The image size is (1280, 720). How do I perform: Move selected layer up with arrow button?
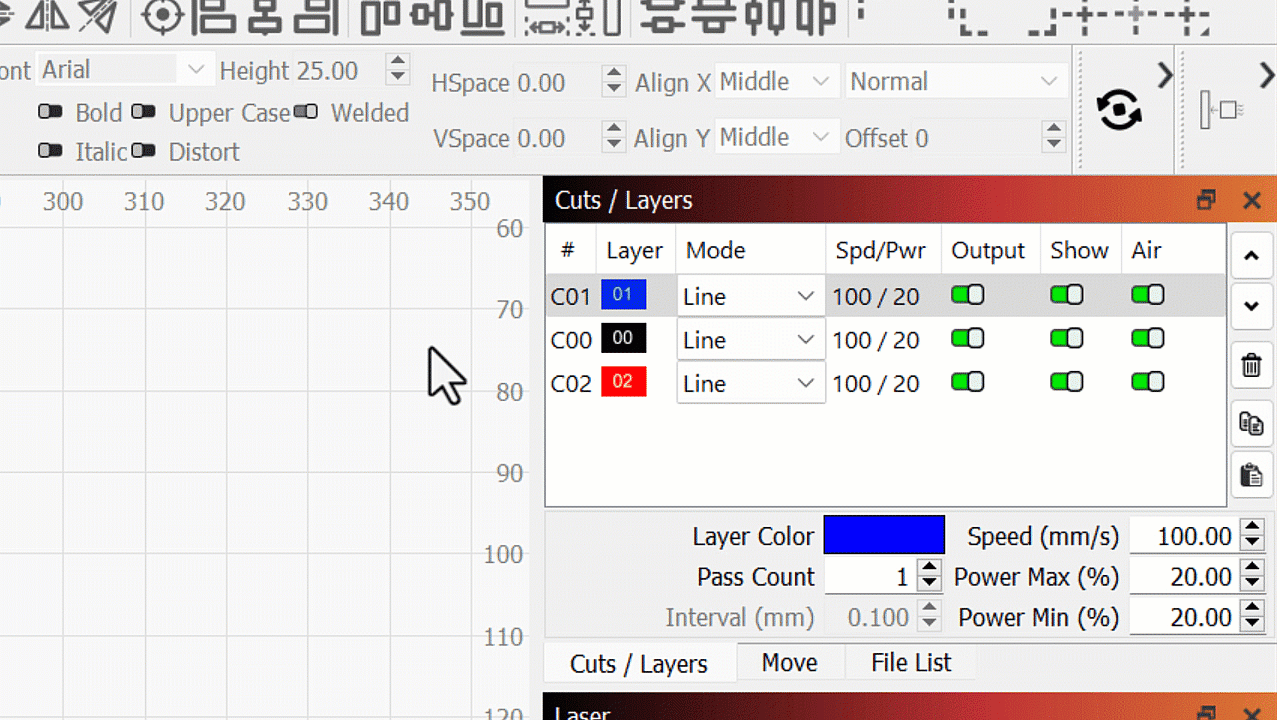[1251, 256]
